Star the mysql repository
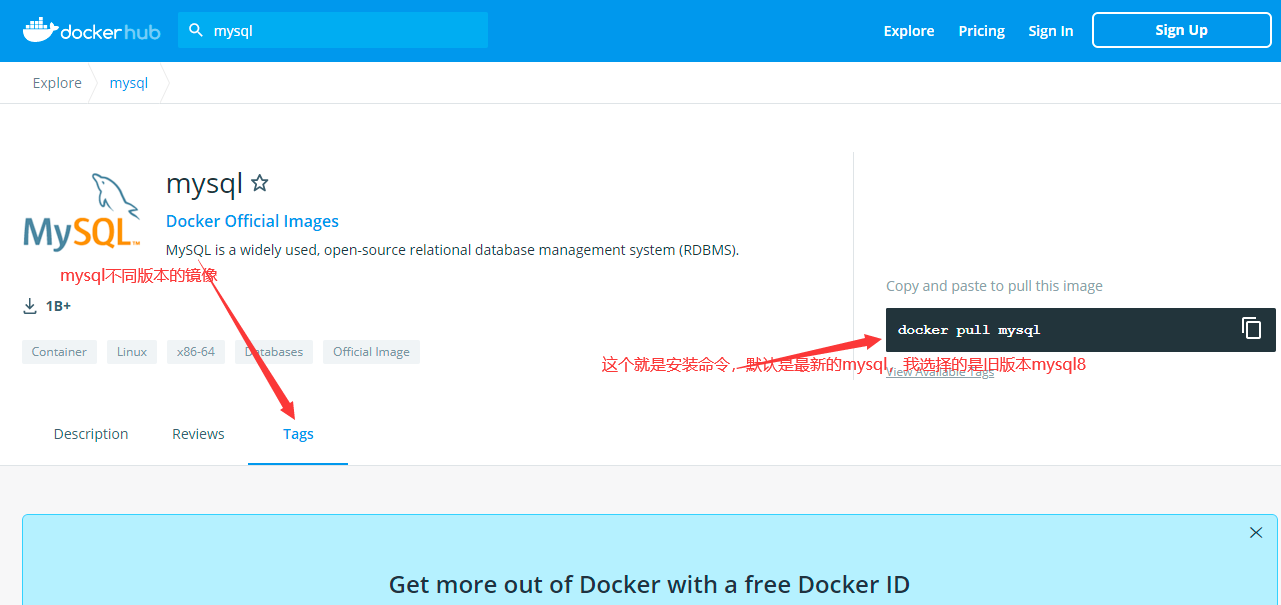 260,183
